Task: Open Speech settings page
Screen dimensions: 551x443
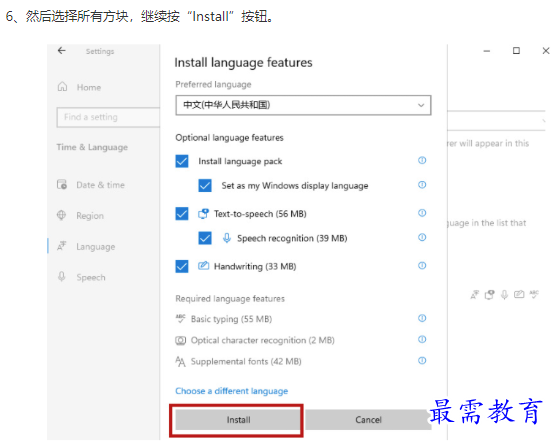Action: pyautogui.click(x=91, y=277)
